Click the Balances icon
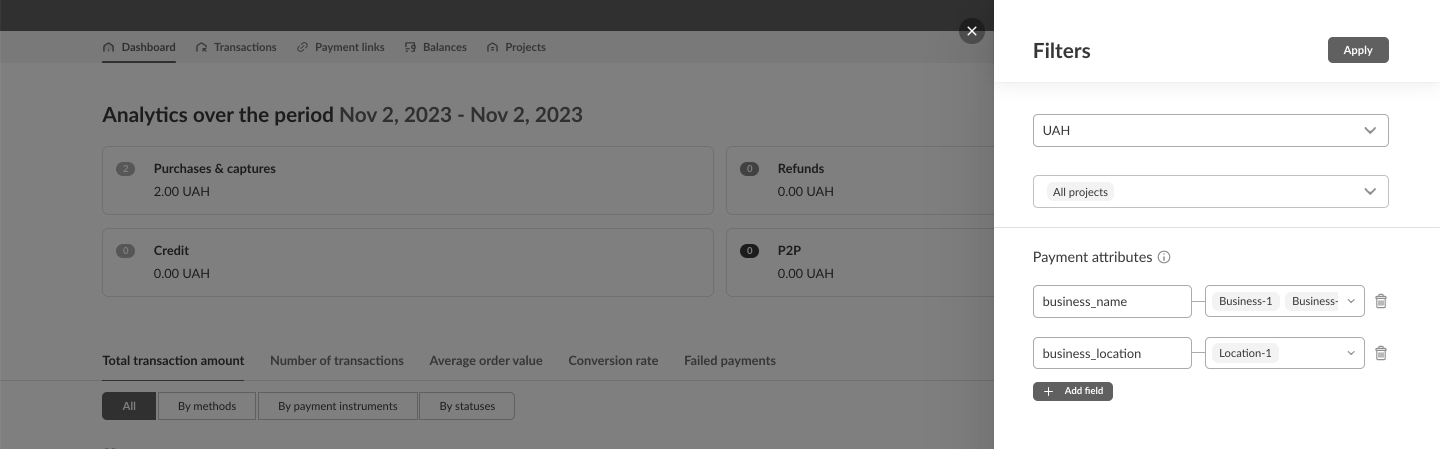The height and width of the screenshot is (449, 1440). [x=410, y=47]
